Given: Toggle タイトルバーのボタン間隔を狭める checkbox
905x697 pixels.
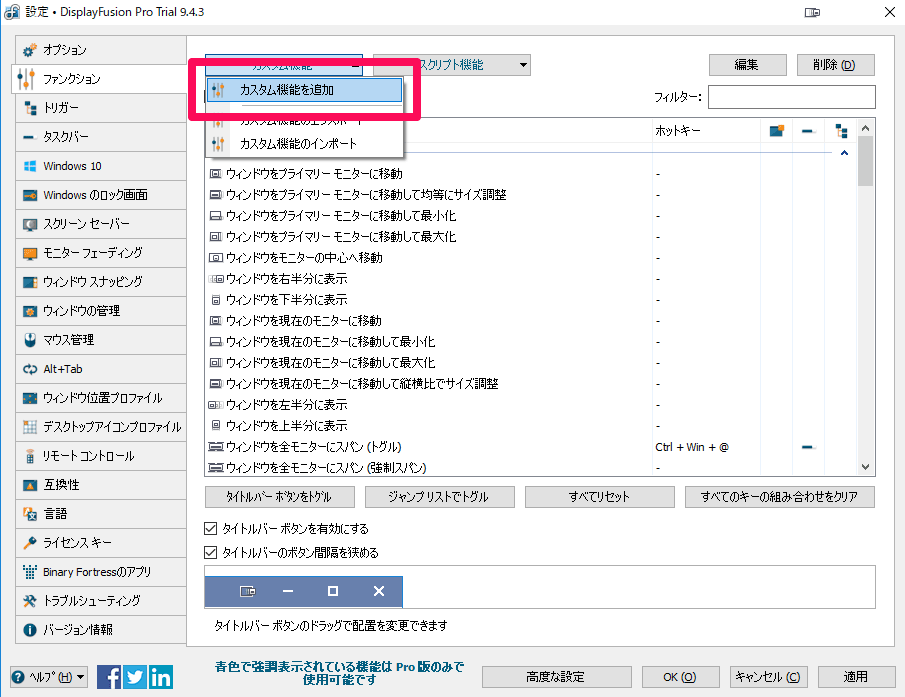Looking at the screenshot, I should click(x=211, y=553).
